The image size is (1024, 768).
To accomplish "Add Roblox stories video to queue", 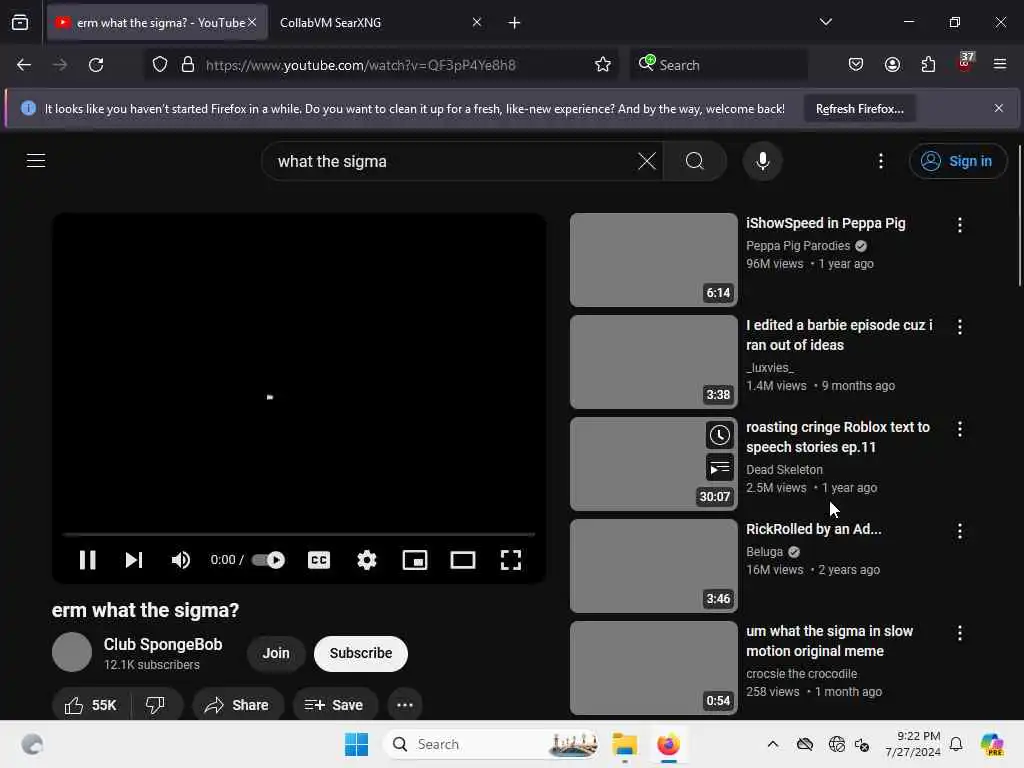I will pyautogui.click(x=720, y=468).
